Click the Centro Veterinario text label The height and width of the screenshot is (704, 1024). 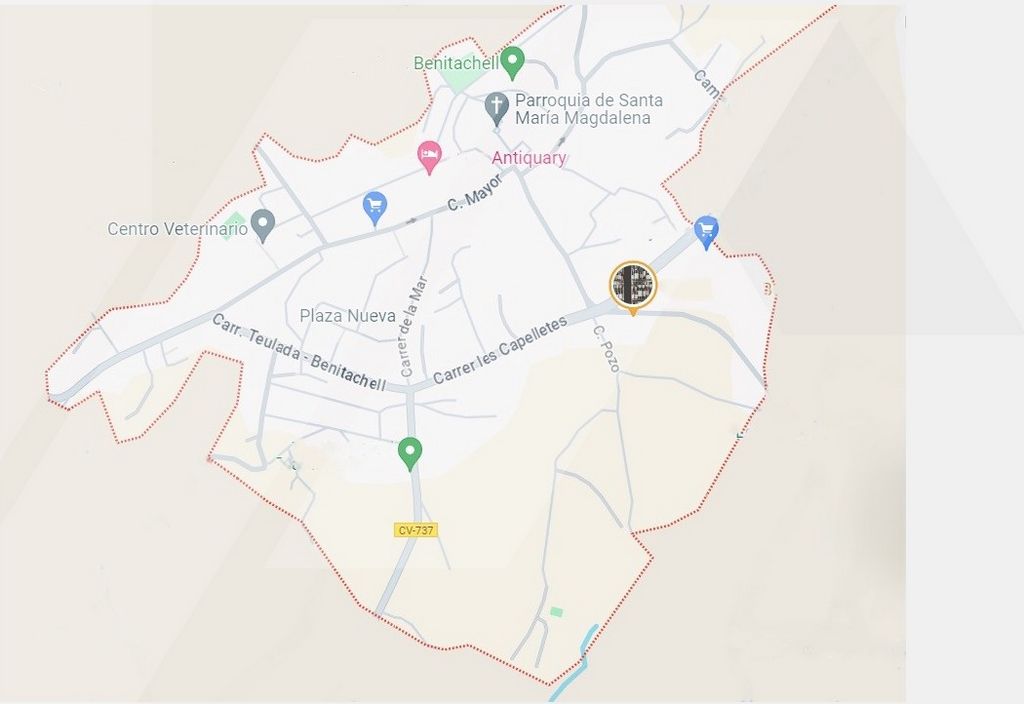(x=178, y=229)
